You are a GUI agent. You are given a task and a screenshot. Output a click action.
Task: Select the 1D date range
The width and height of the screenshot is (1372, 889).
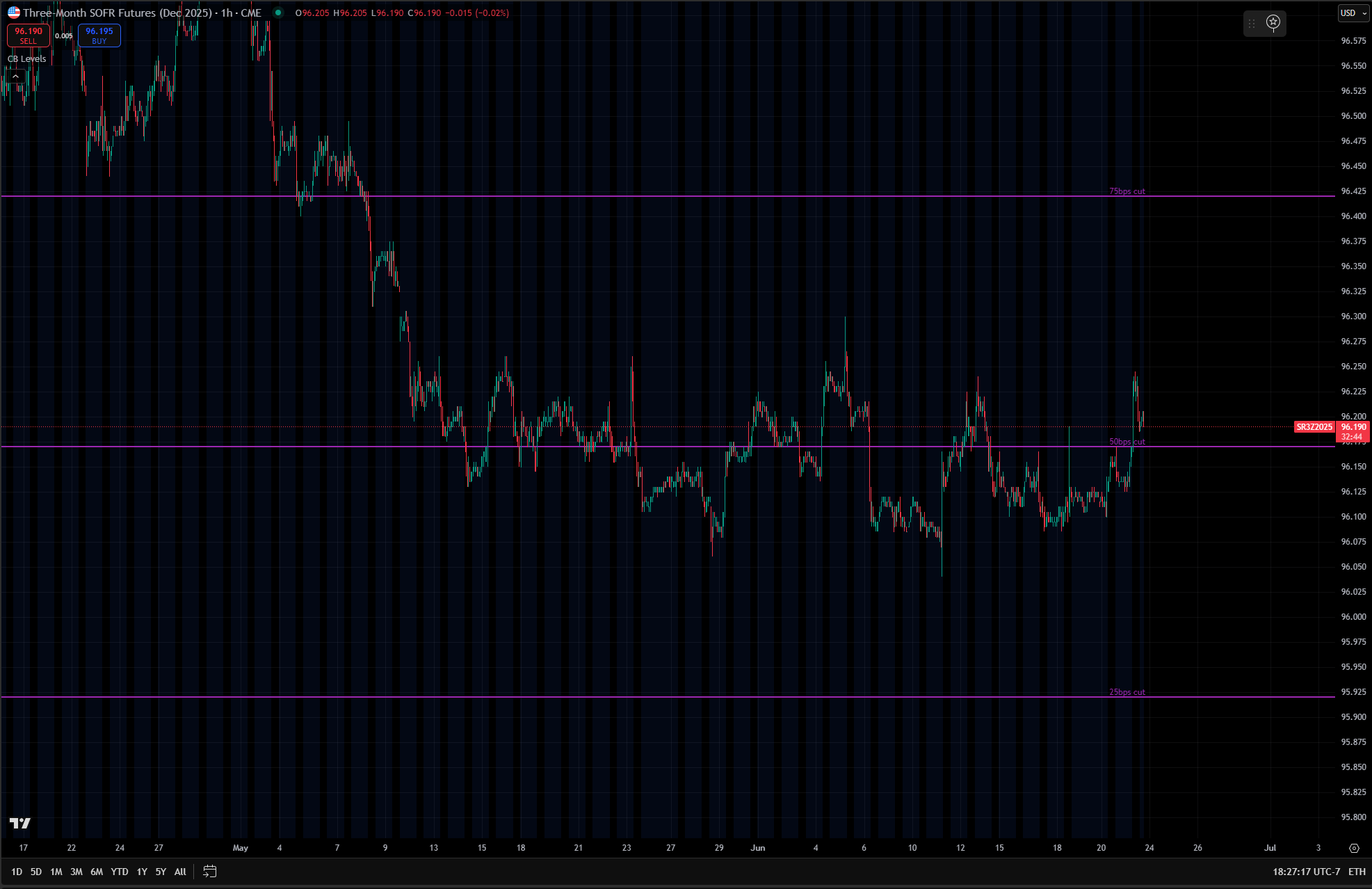tap(17, 872)
